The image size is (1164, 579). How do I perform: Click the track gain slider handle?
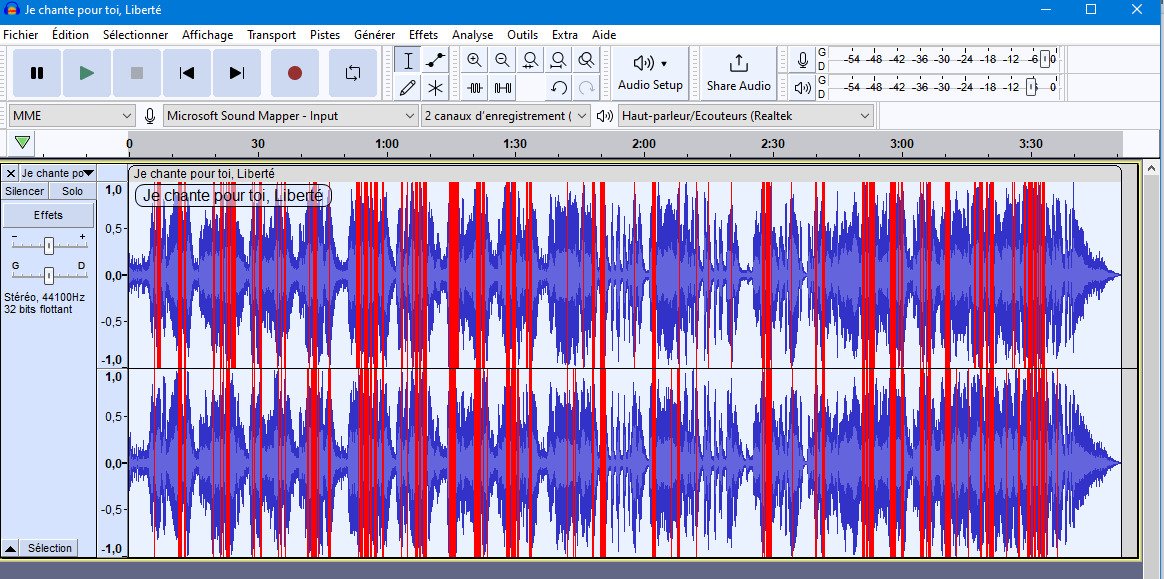(48, 245)
